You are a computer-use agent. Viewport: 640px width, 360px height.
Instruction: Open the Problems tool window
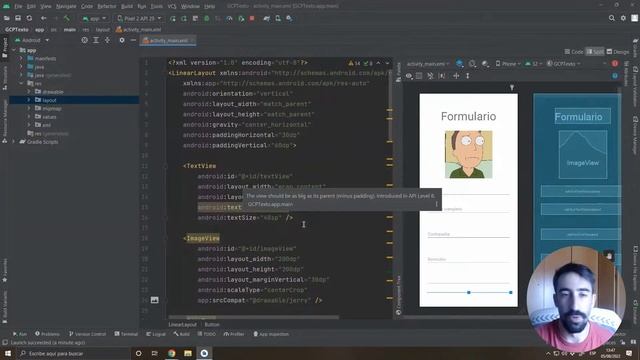tap(47, 334)
